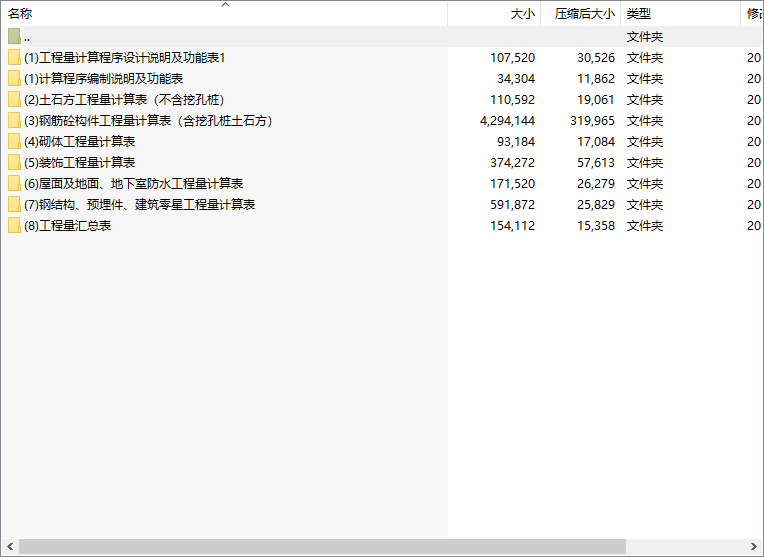
Task: Click the size value 93,184
Action: pos(516,141)
